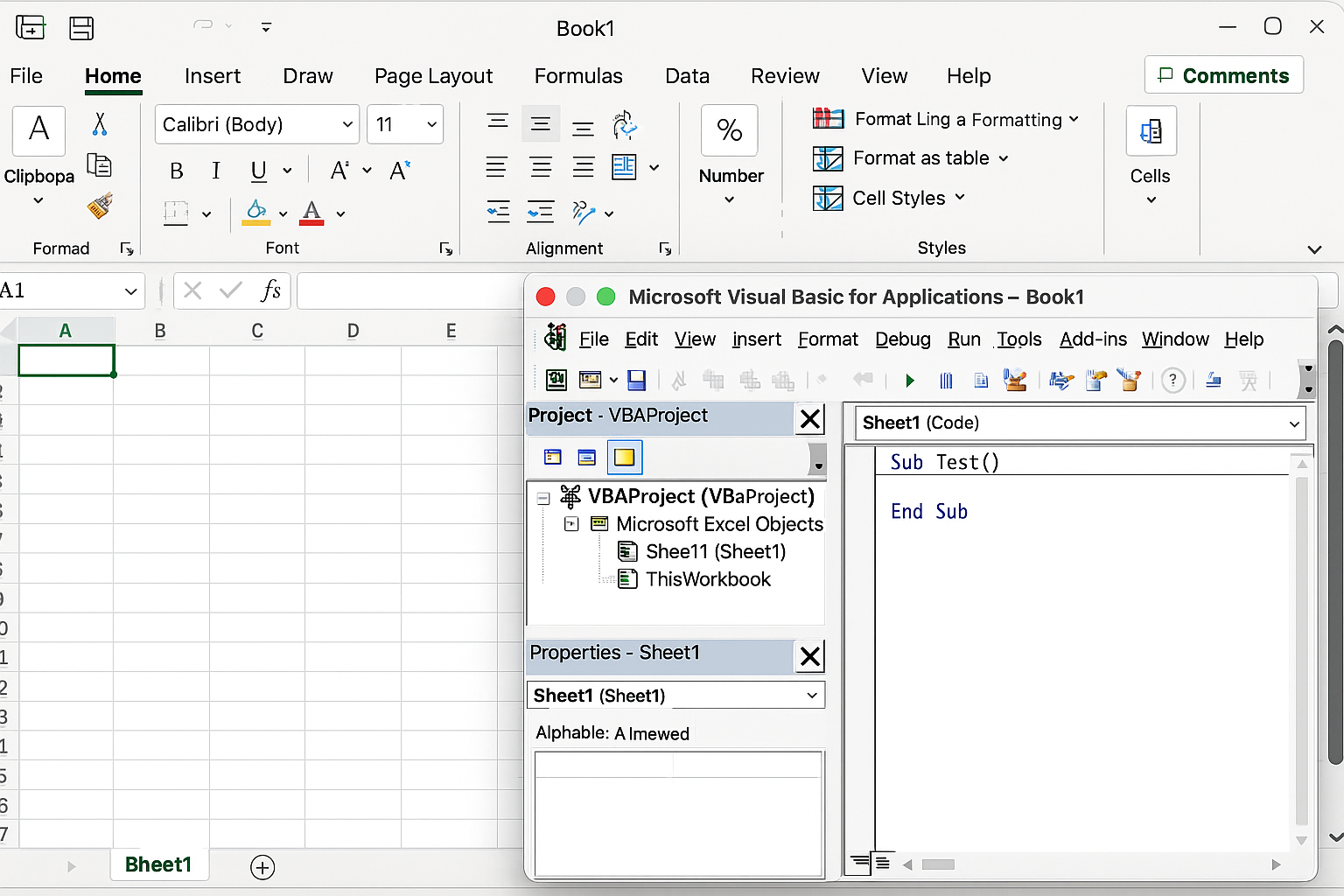Open the Page Layout ribbon tab
Image resolution: width=1344 pixels, height=896 pixels.
click(x=433, y=76)
